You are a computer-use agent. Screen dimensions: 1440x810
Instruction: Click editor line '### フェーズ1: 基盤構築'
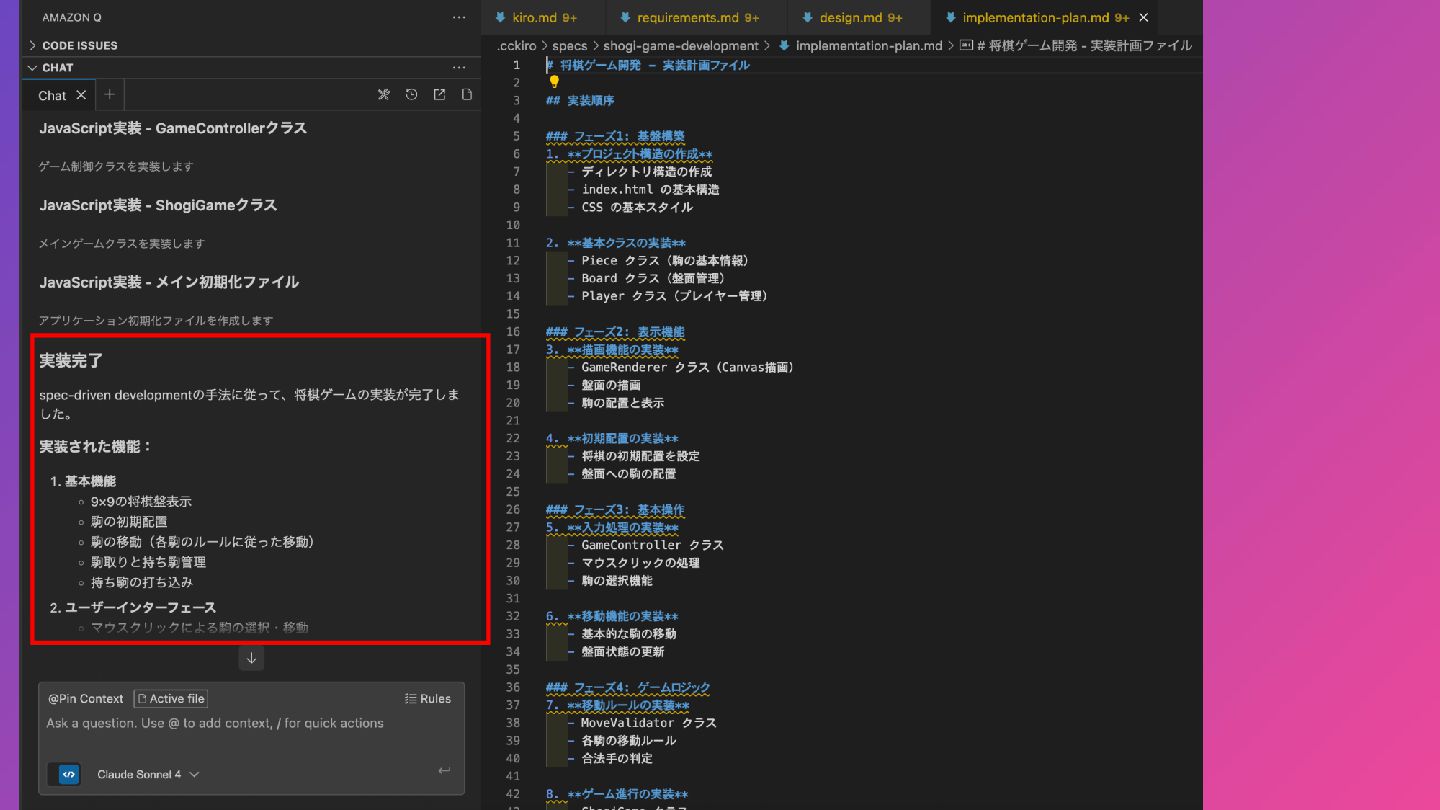pos(615,136)
